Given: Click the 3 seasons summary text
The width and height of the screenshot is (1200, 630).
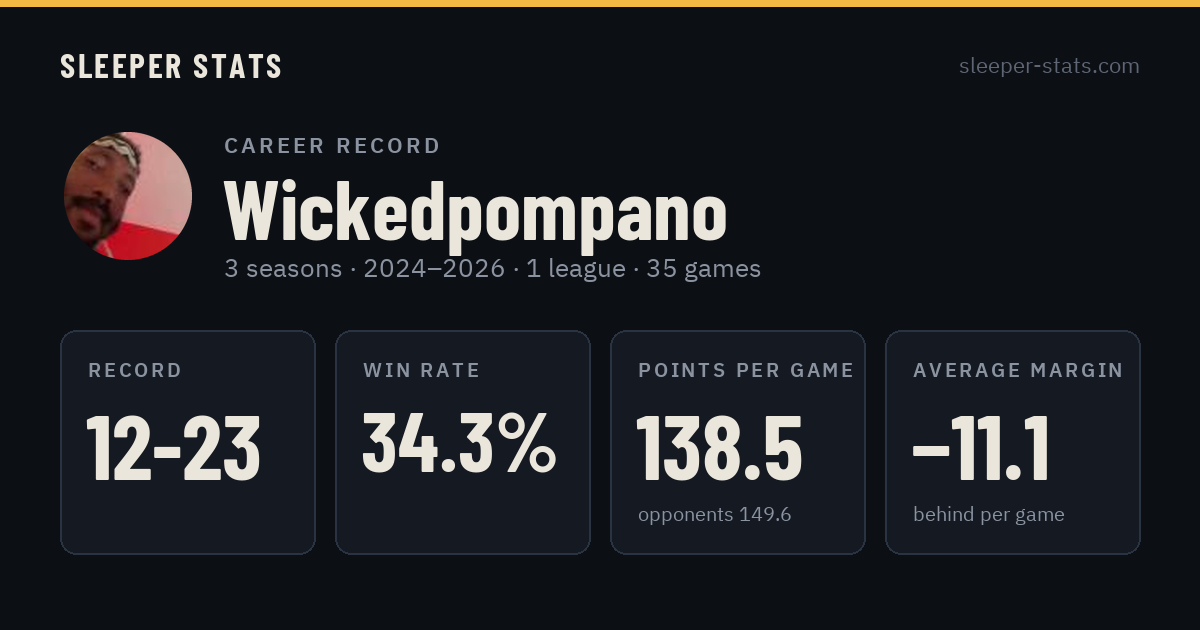Looking at the screenshot, I should click(x=283, y=269).
